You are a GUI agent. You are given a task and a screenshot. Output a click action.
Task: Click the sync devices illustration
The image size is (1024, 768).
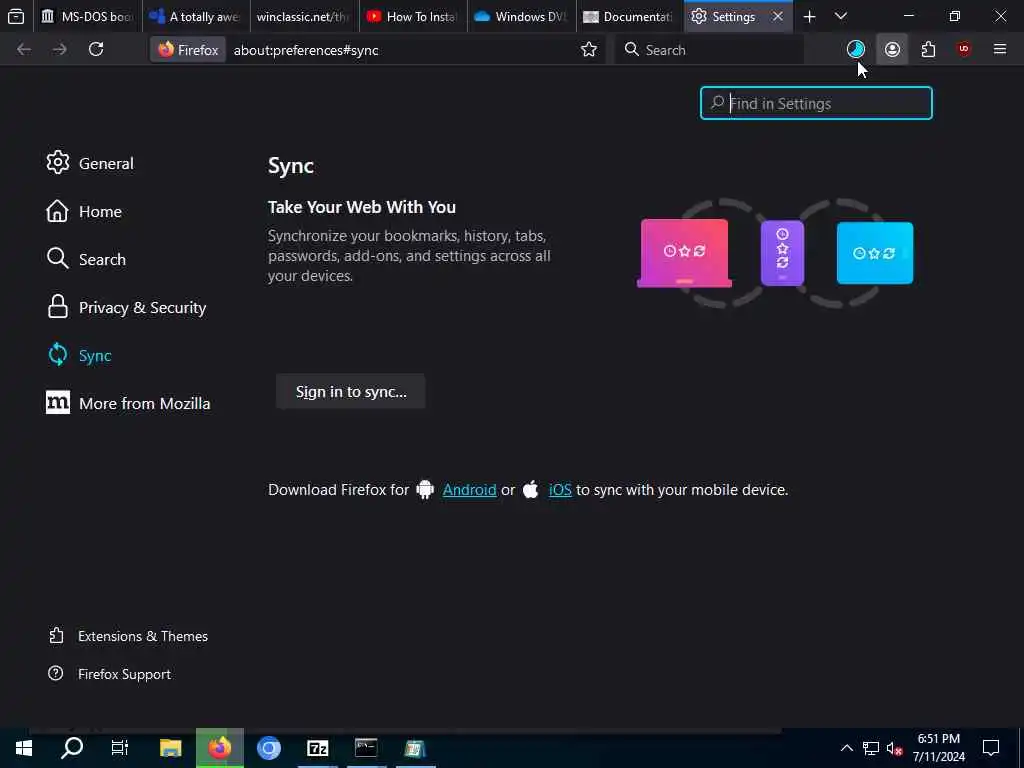click(x=775, y=253)
